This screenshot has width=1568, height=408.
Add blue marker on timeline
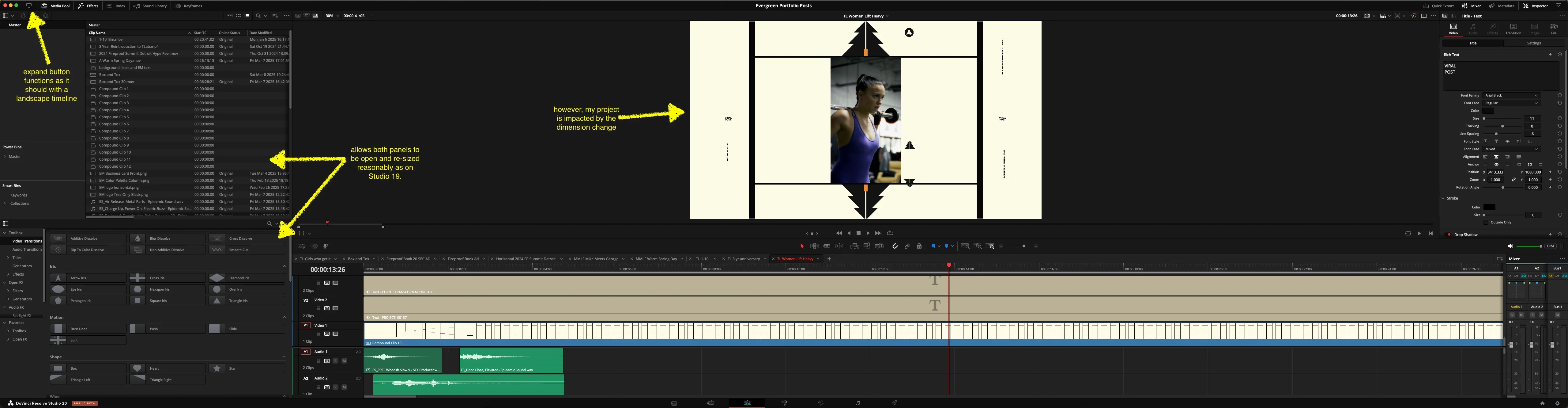[947, 246]
